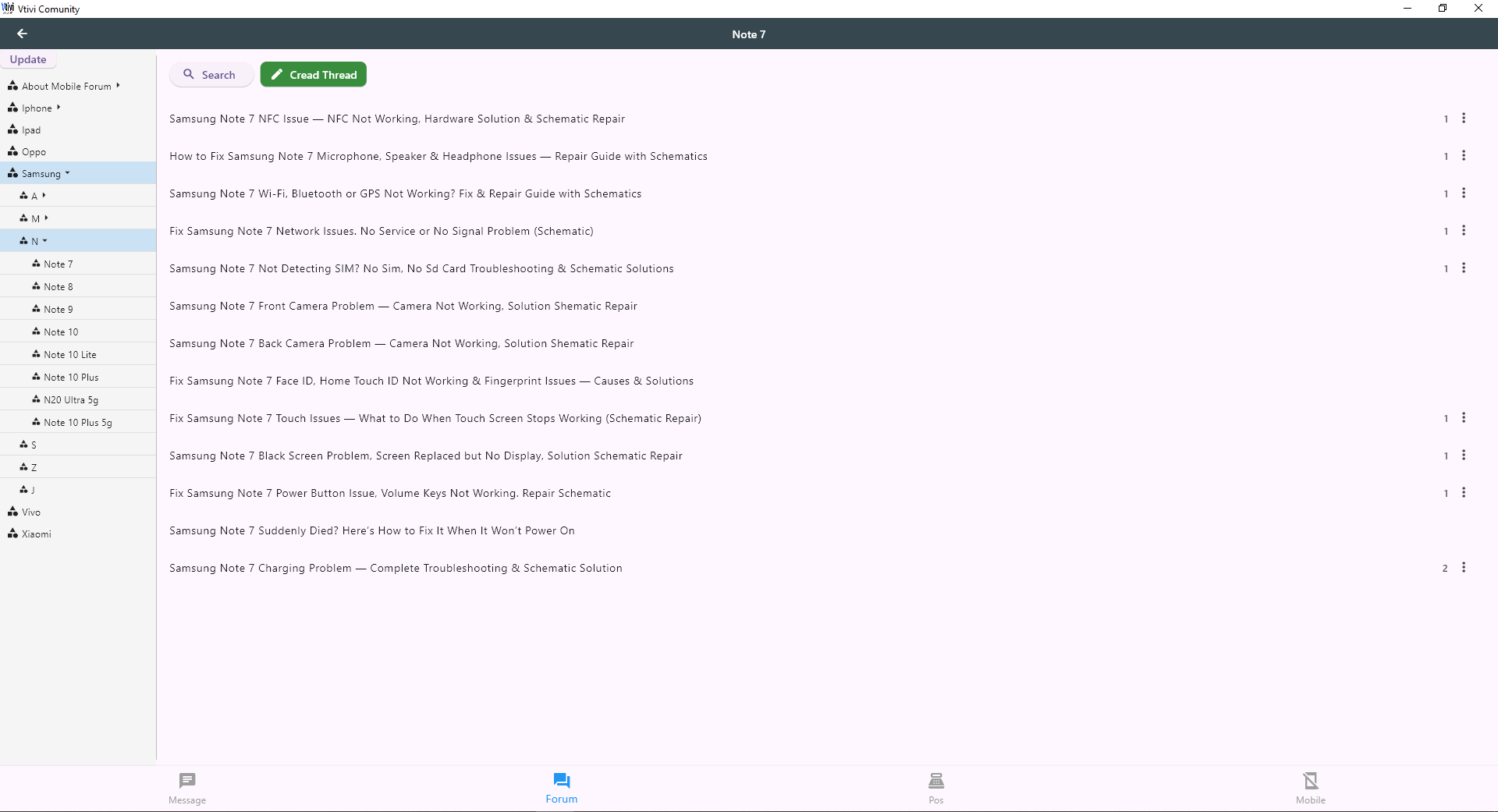
Task: Click the Cread Thread button
Action: pyautogui.click(x=314, y=75)
